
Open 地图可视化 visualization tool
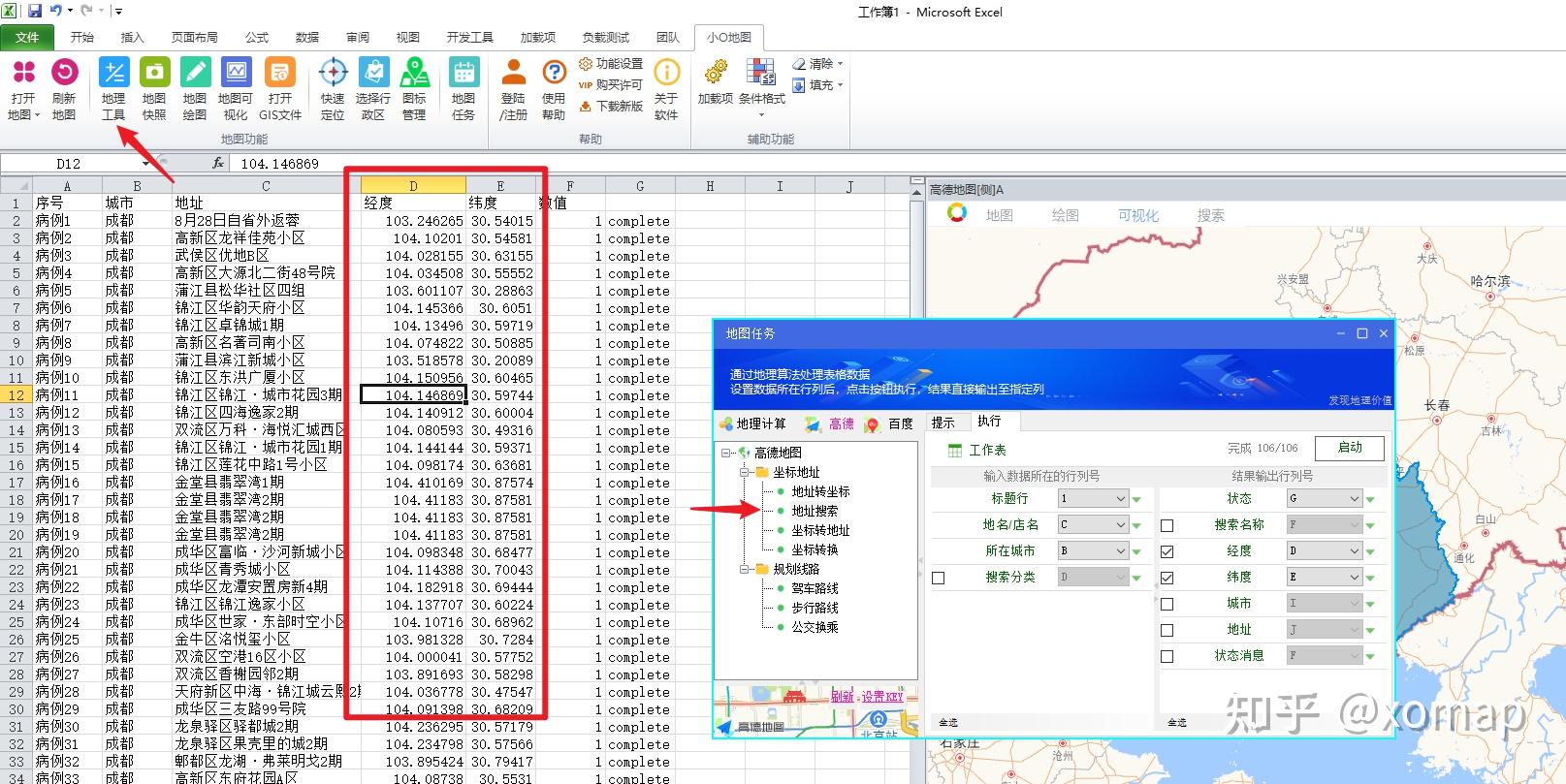point(236,88)
